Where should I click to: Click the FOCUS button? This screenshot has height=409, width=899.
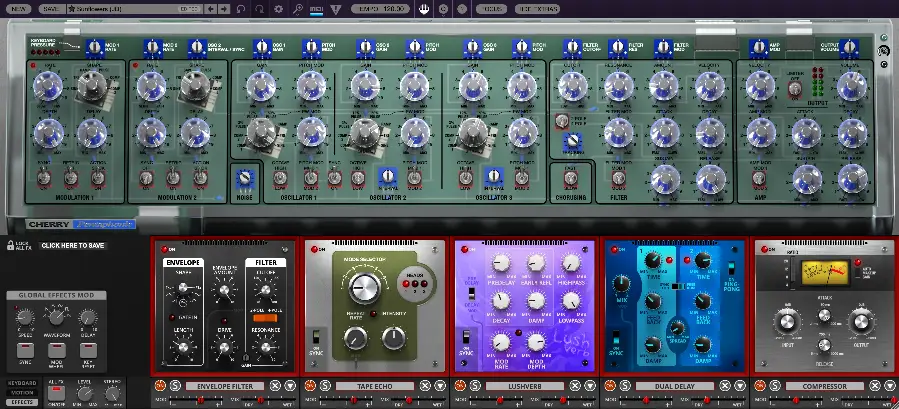click(x=491, y=9)
